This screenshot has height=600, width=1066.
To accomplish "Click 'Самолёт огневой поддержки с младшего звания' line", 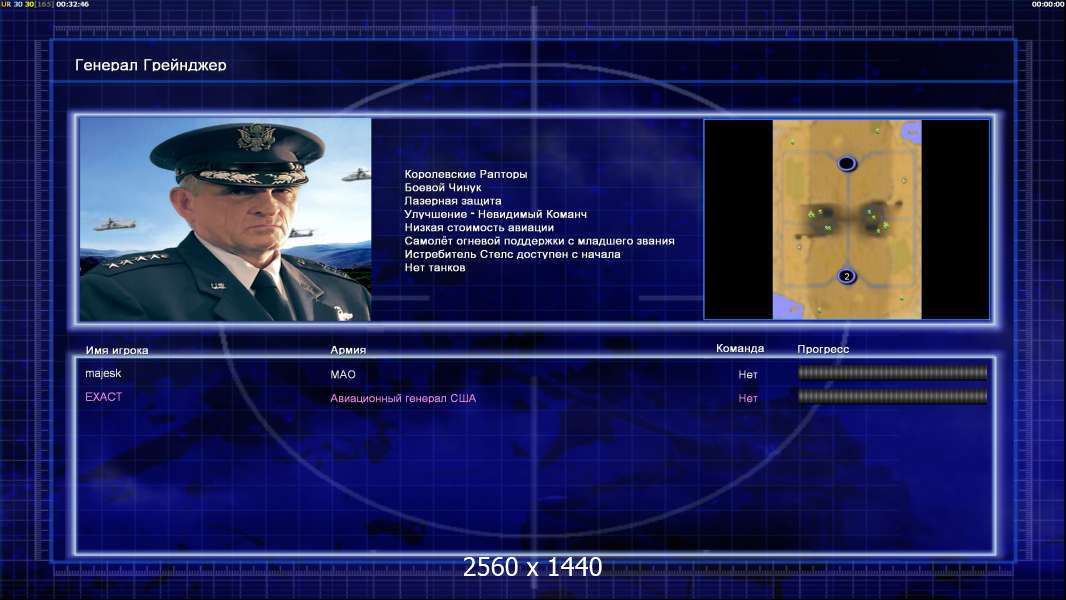I will [539, 241].
